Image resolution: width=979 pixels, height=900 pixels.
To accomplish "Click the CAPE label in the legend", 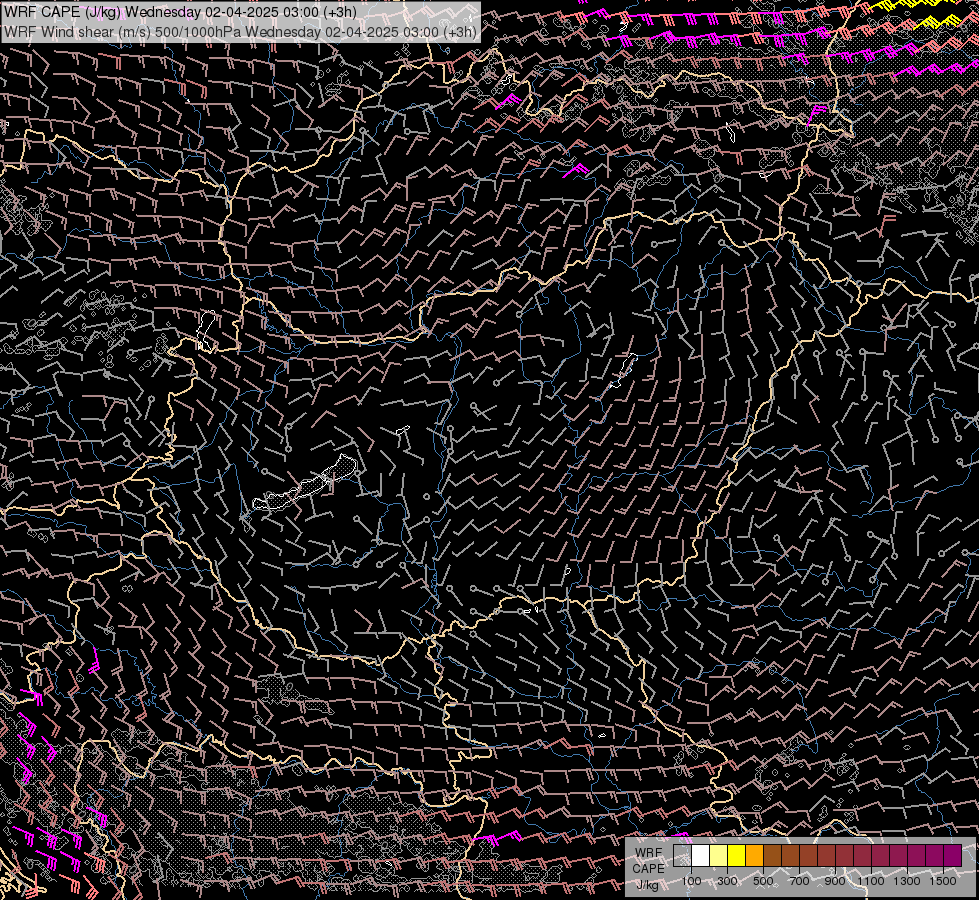I will click(648, 868).
